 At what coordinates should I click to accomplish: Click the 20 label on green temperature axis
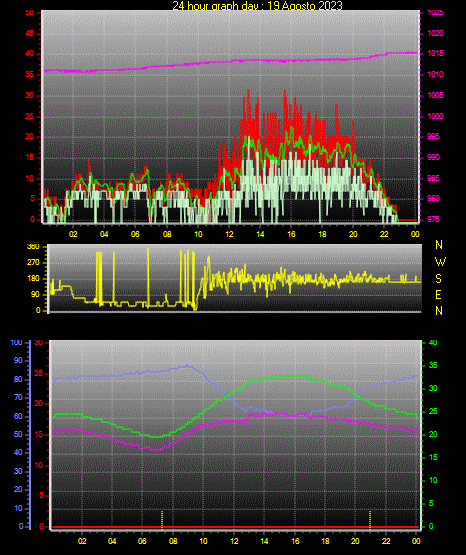(433, 434)
